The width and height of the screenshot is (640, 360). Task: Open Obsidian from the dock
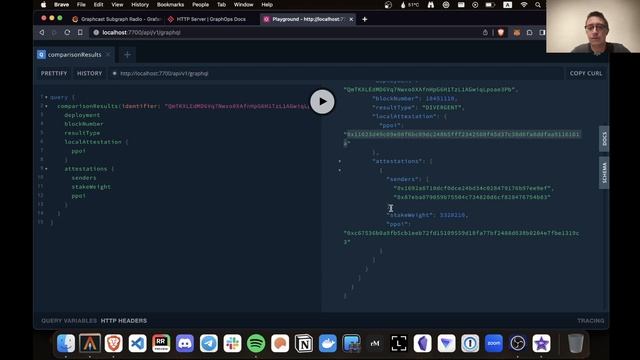pyautogui.click(x=422, y=343)
